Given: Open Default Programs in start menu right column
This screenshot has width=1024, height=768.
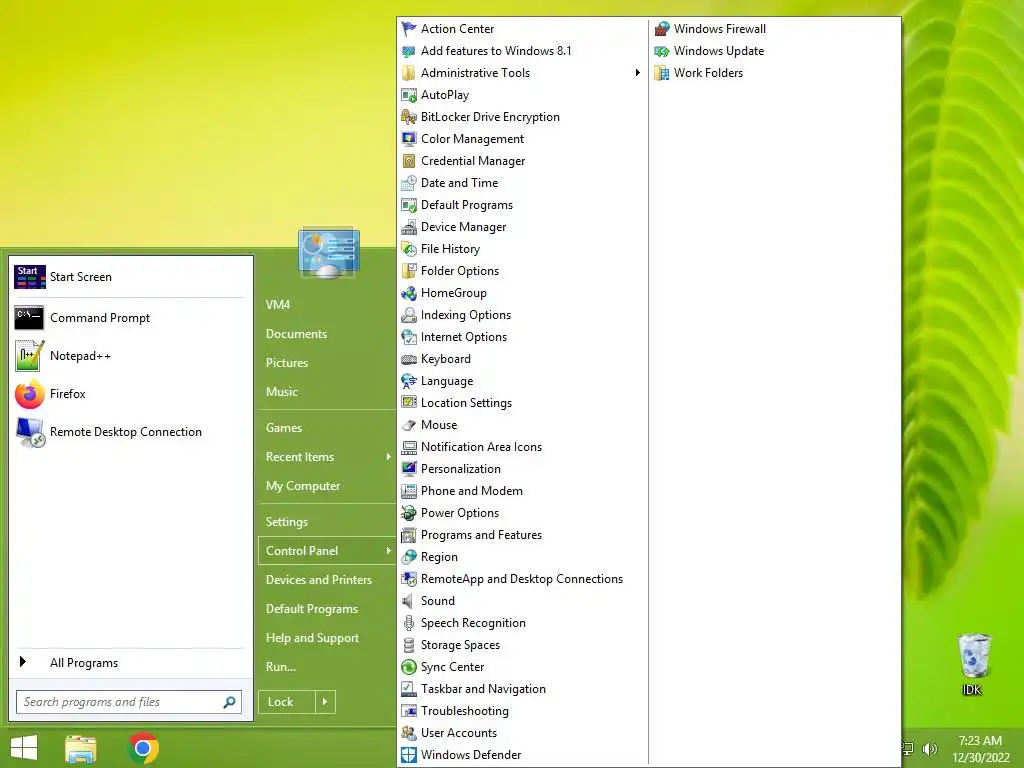Looking at the screenshot, I should (312, 609).
